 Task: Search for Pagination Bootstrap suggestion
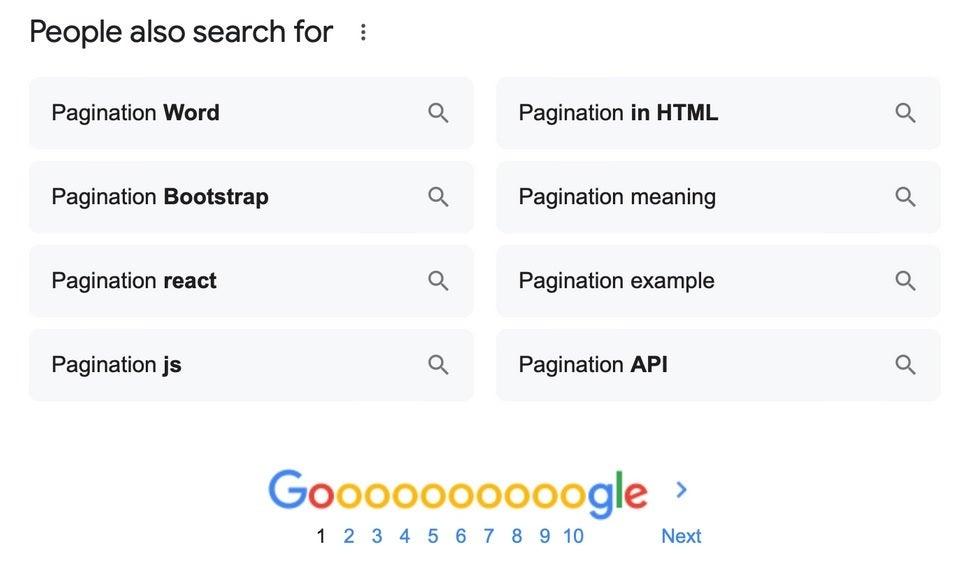160,197
